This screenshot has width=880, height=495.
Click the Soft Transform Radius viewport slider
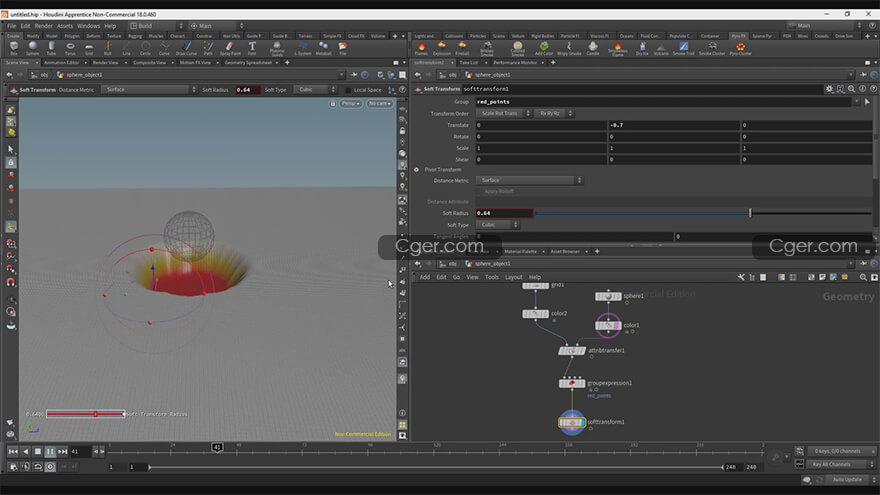[85, 414]
